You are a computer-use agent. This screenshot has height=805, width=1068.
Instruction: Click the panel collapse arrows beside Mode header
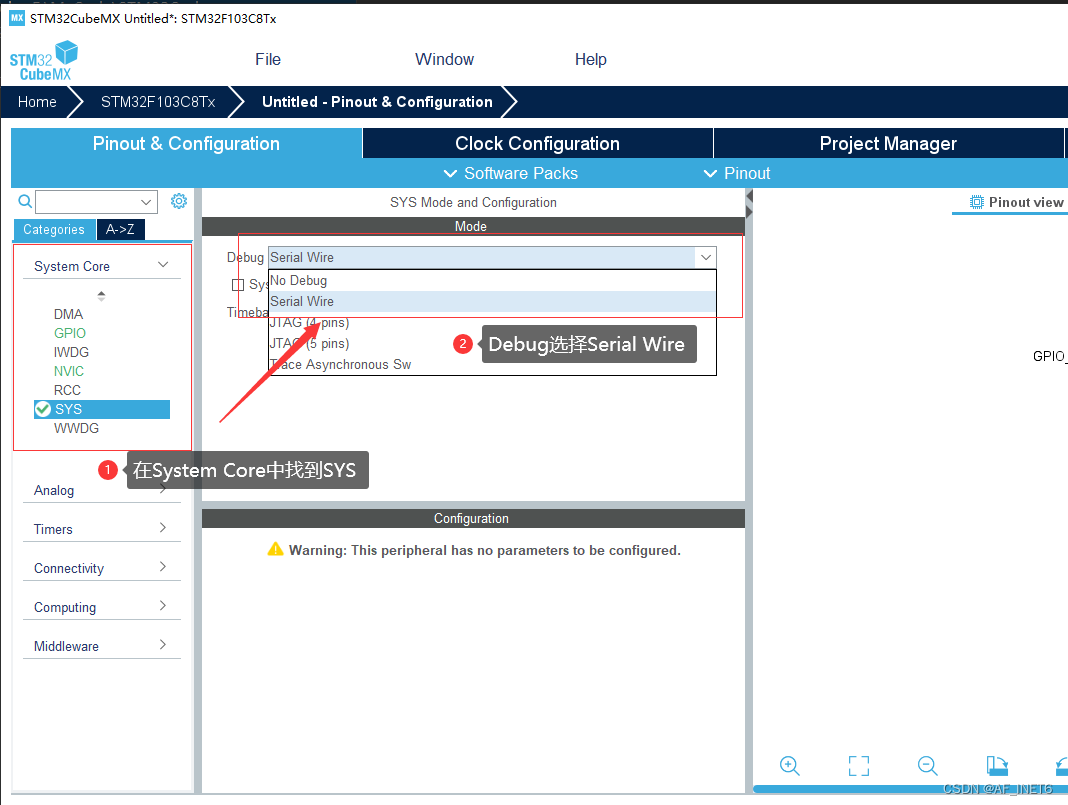(749, 204)
